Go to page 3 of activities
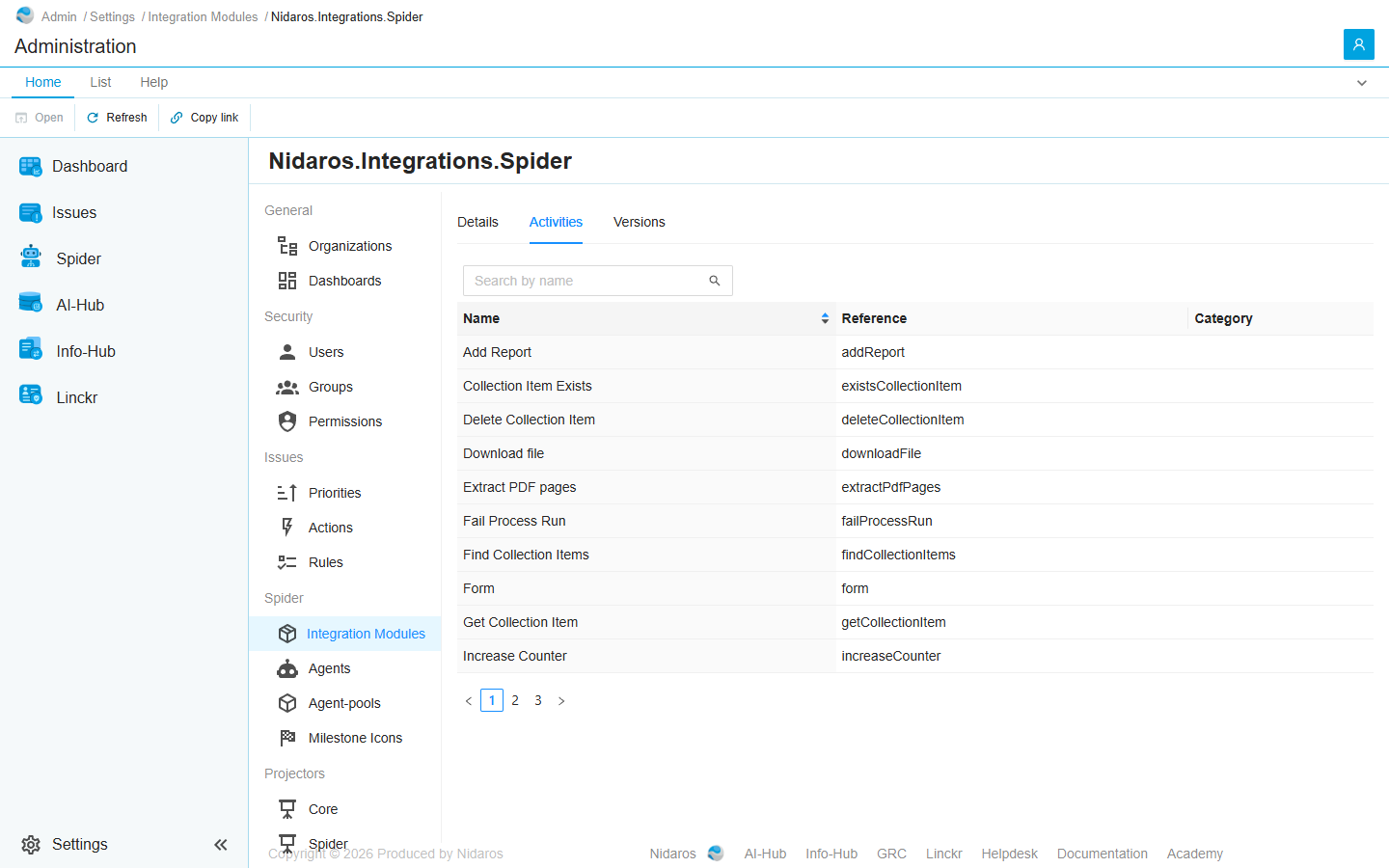The width and height of the screenshot is (1389, 868). tap(538, 700)
